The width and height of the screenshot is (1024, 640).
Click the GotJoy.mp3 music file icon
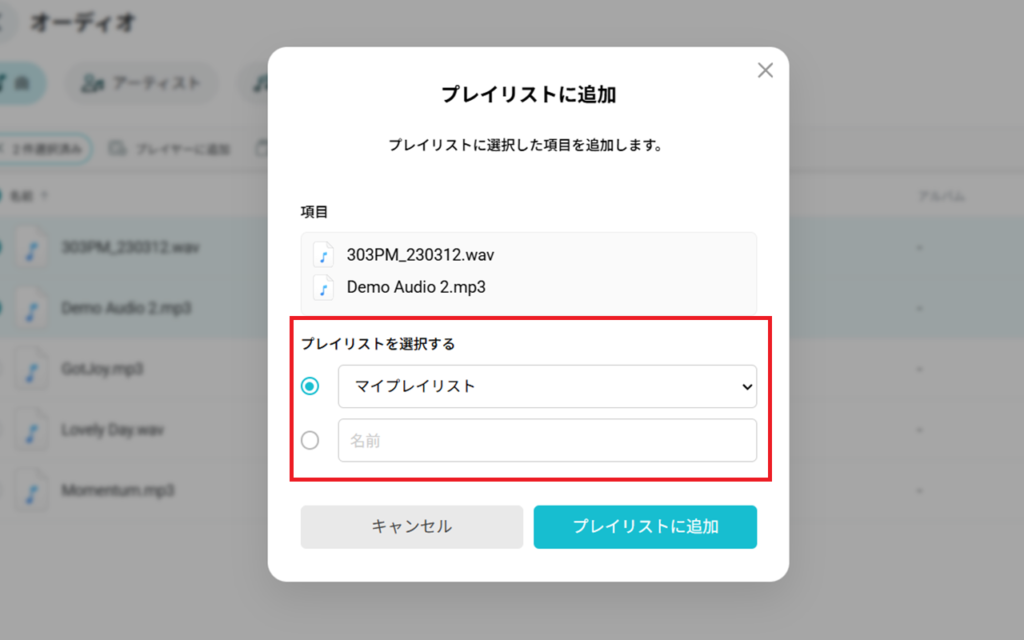32,370
